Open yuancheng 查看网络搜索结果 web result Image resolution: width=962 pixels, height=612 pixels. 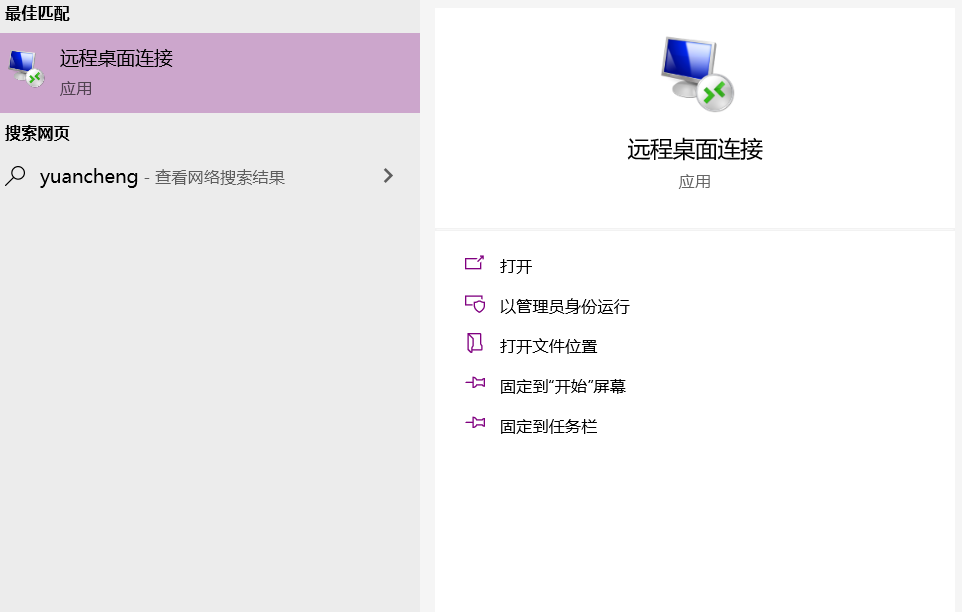[x=210, y=177]
